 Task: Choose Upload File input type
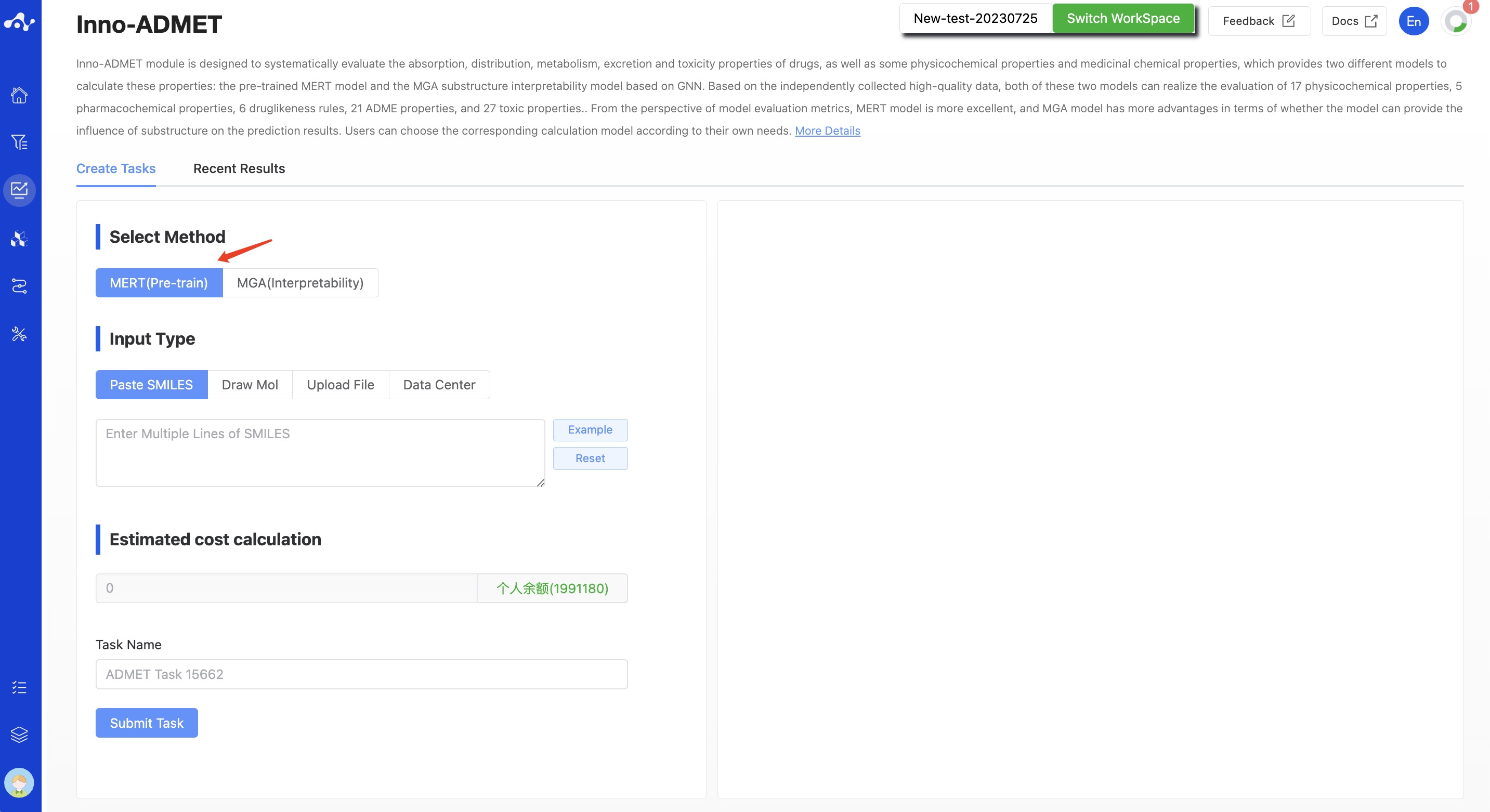[x=341, y=385]
